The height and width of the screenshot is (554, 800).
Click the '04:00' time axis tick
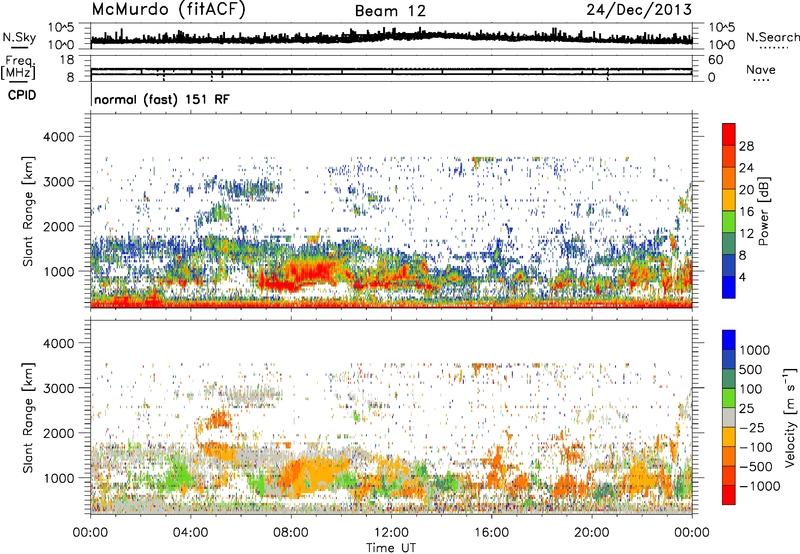pyautogui.click(x=191, y=532)
